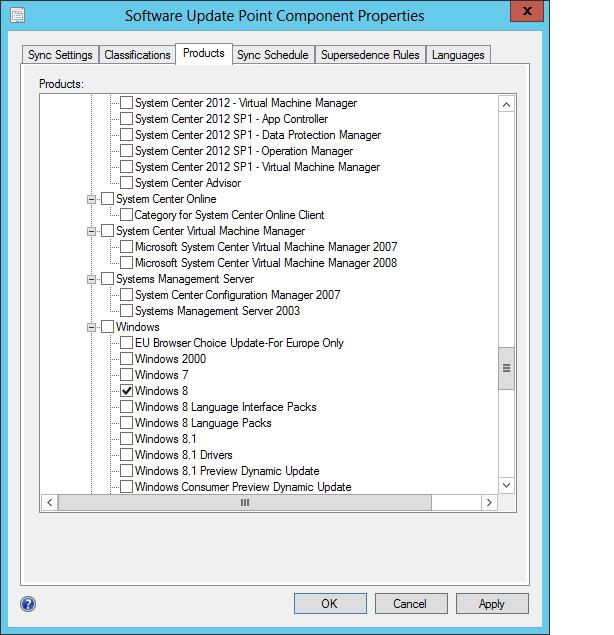Collapse the System Center Online node

click(92, 199)
